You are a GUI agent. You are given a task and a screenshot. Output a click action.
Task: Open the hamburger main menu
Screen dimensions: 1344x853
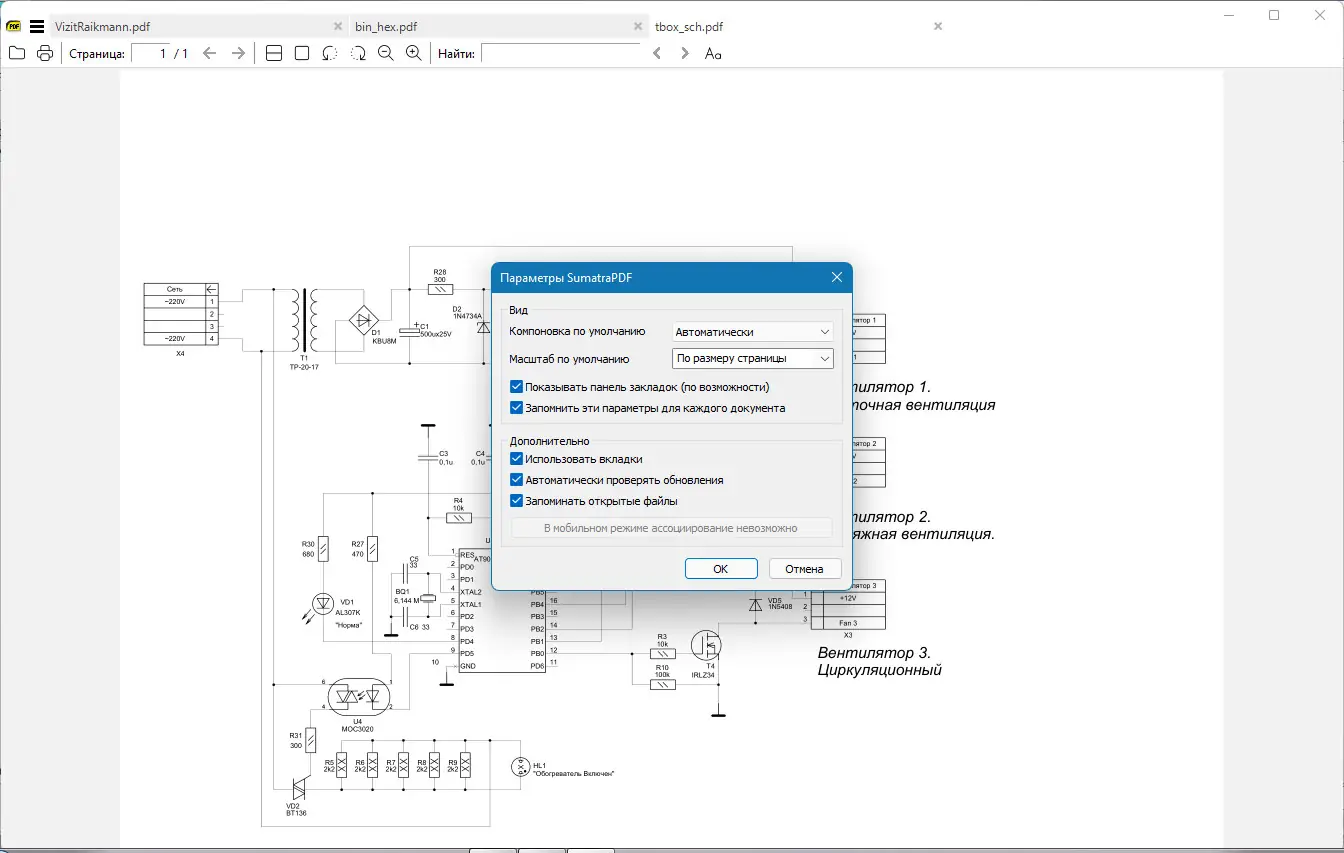[37, 27]
